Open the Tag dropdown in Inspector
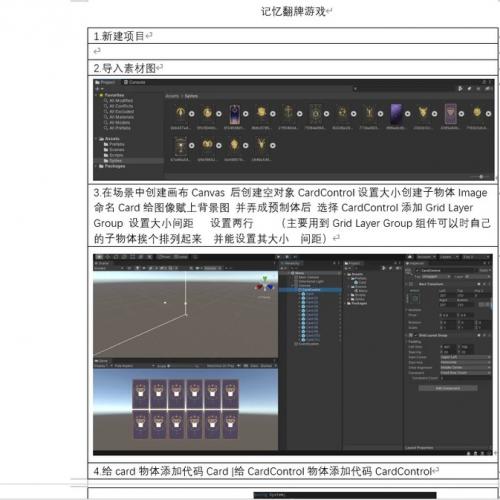Viewport: 500px width, 500px height. 436,277
